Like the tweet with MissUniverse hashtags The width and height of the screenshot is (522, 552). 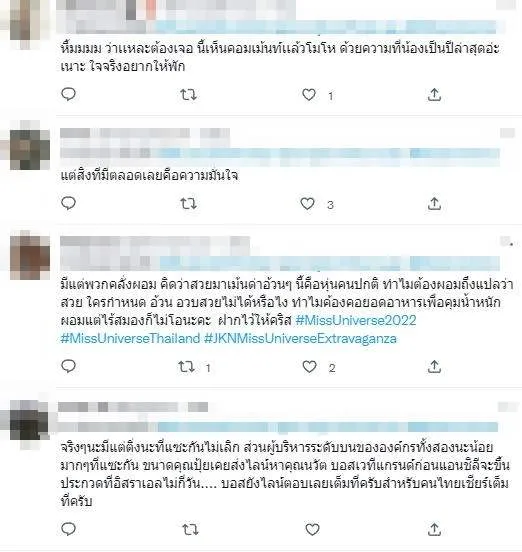pos(309,367)
